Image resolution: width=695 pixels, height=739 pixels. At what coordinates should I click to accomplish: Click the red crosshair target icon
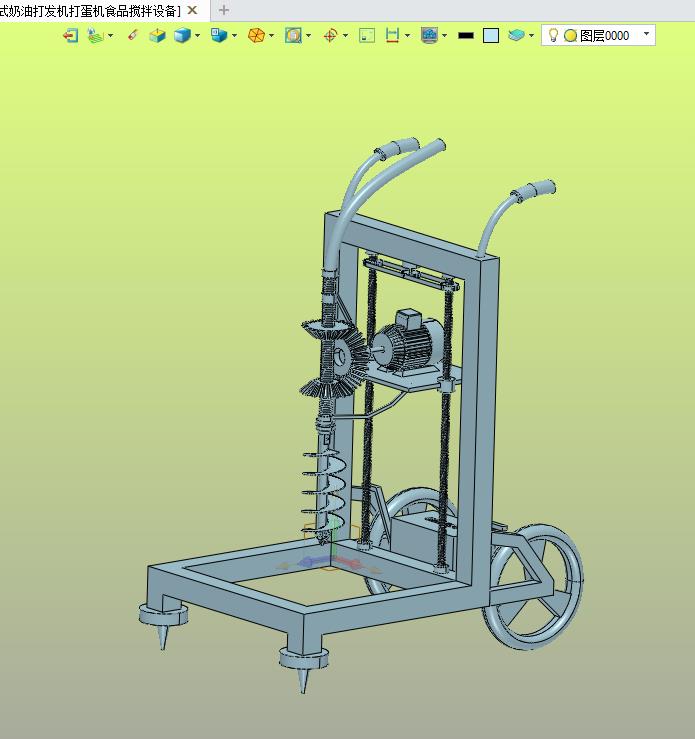330,35
